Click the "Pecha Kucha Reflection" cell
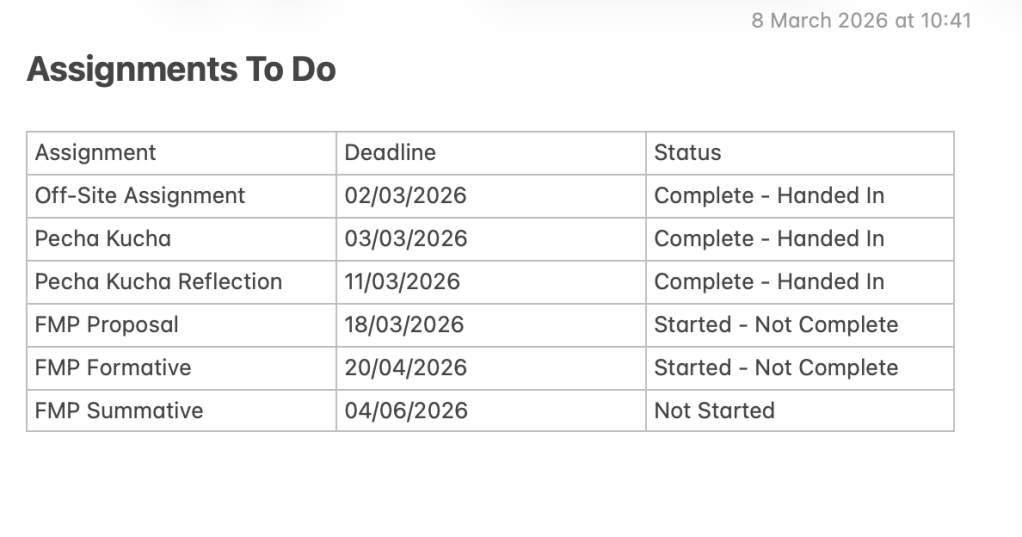This screenshot has width=1022, height=537. click(158, 282)
